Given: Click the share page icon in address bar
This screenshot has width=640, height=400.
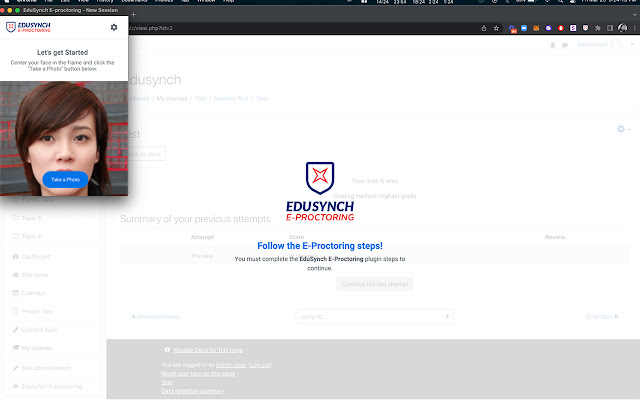Looking at the screenshot, I should pos(484,28).
